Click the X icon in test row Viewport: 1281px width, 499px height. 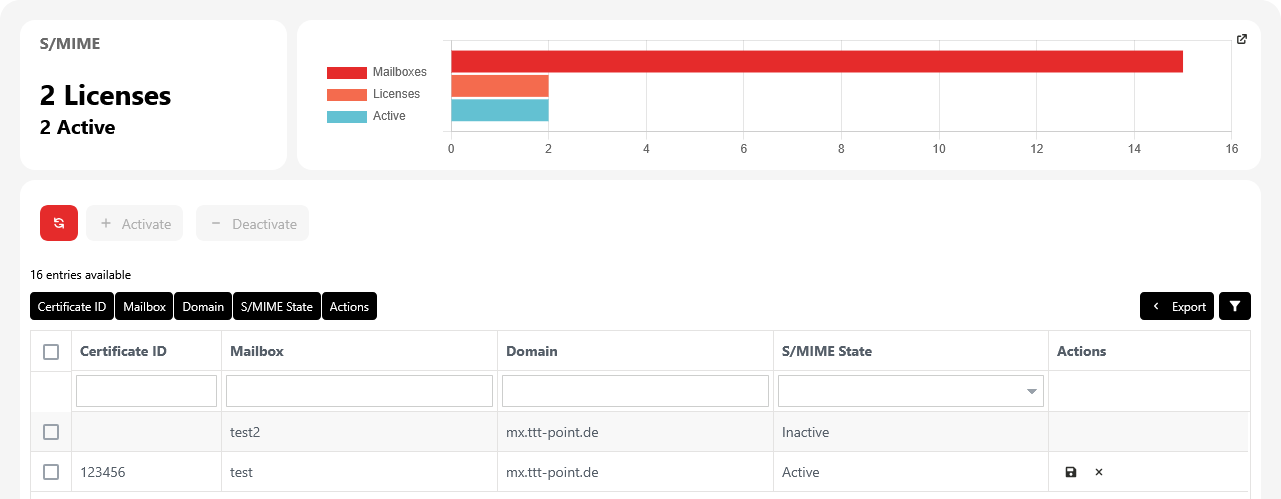[x=1099, y=472]
